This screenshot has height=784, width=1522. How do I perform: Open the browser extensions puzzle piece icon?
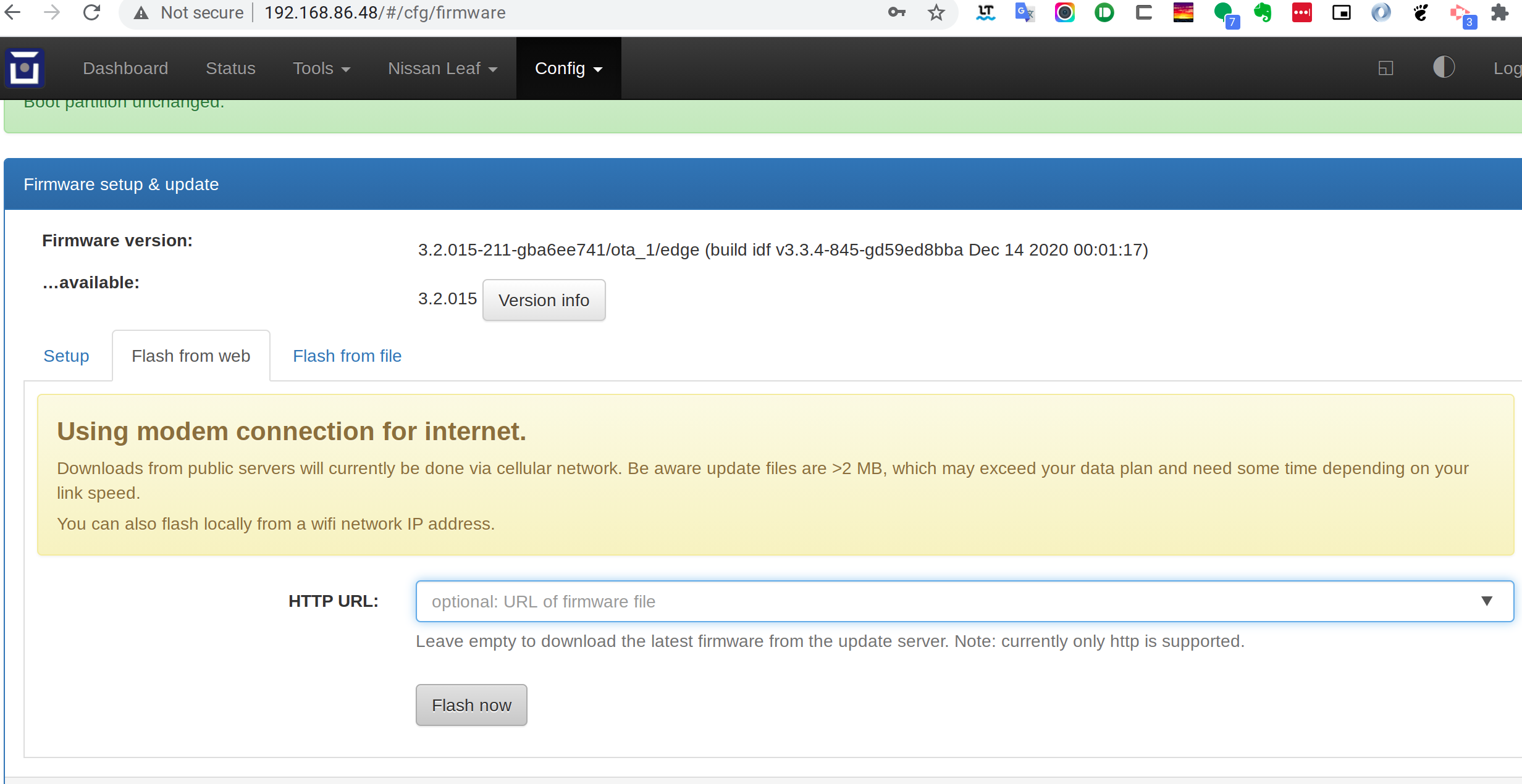pyautogui.click(x=1501, y=12)
